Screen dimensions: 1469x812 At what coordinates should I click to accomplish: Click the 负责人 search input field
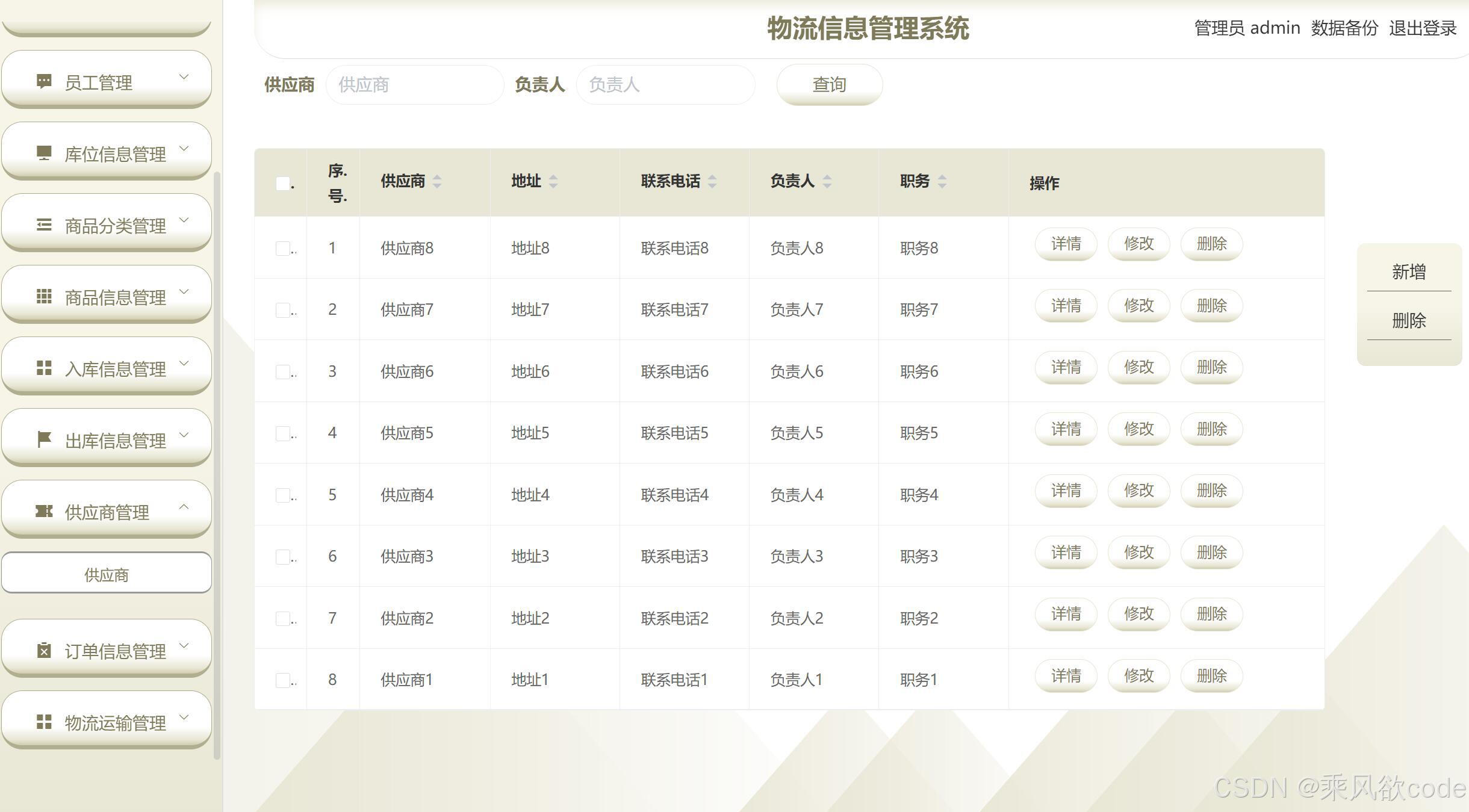665,85
